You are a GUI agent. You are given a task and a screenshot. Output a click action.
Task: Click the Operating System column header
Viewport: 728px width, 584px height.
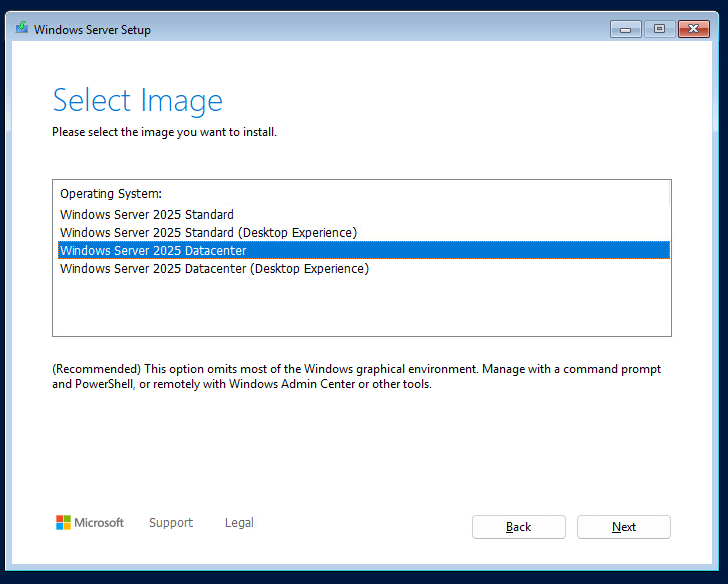pyautogui.click(x=111, y=193)
